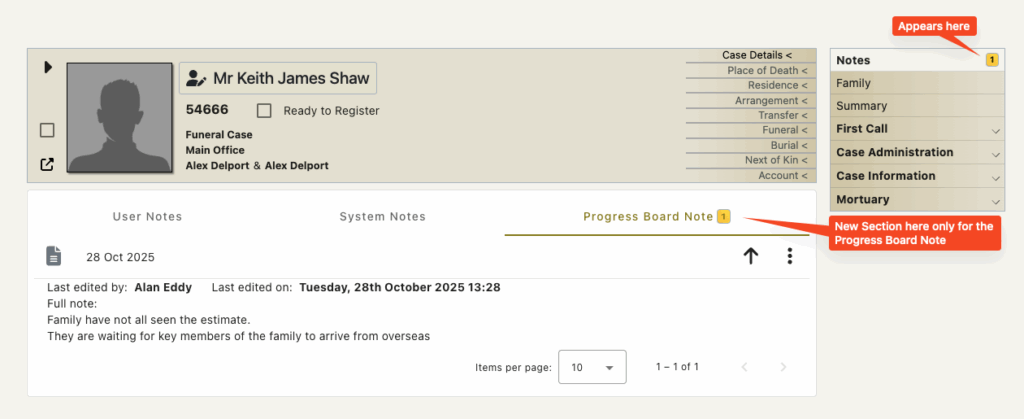Jump to the Place of Death link
Viewport: 1024px width, 419px height.
(x=767, y=70)
